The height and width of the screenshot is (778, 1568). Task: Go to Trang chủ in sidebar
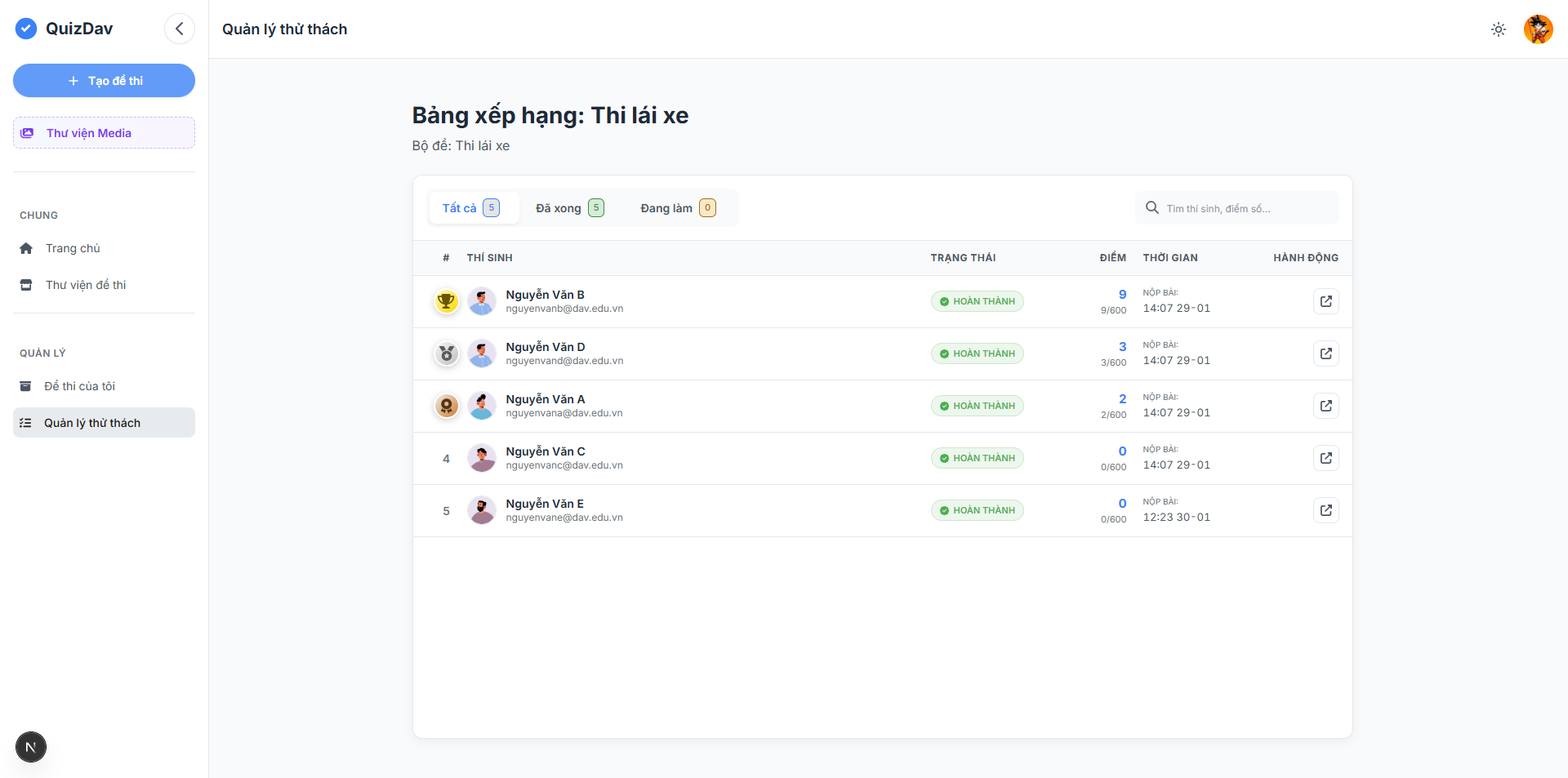coord(73,248)
